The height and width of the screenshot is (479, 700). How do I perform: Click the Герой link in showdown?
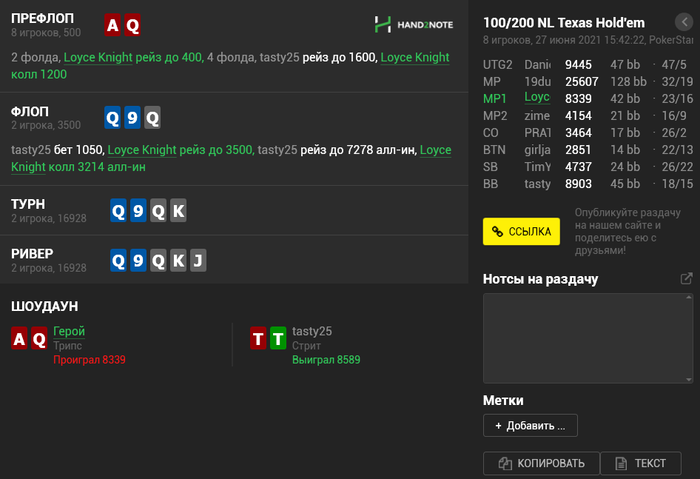click(69, 331)
